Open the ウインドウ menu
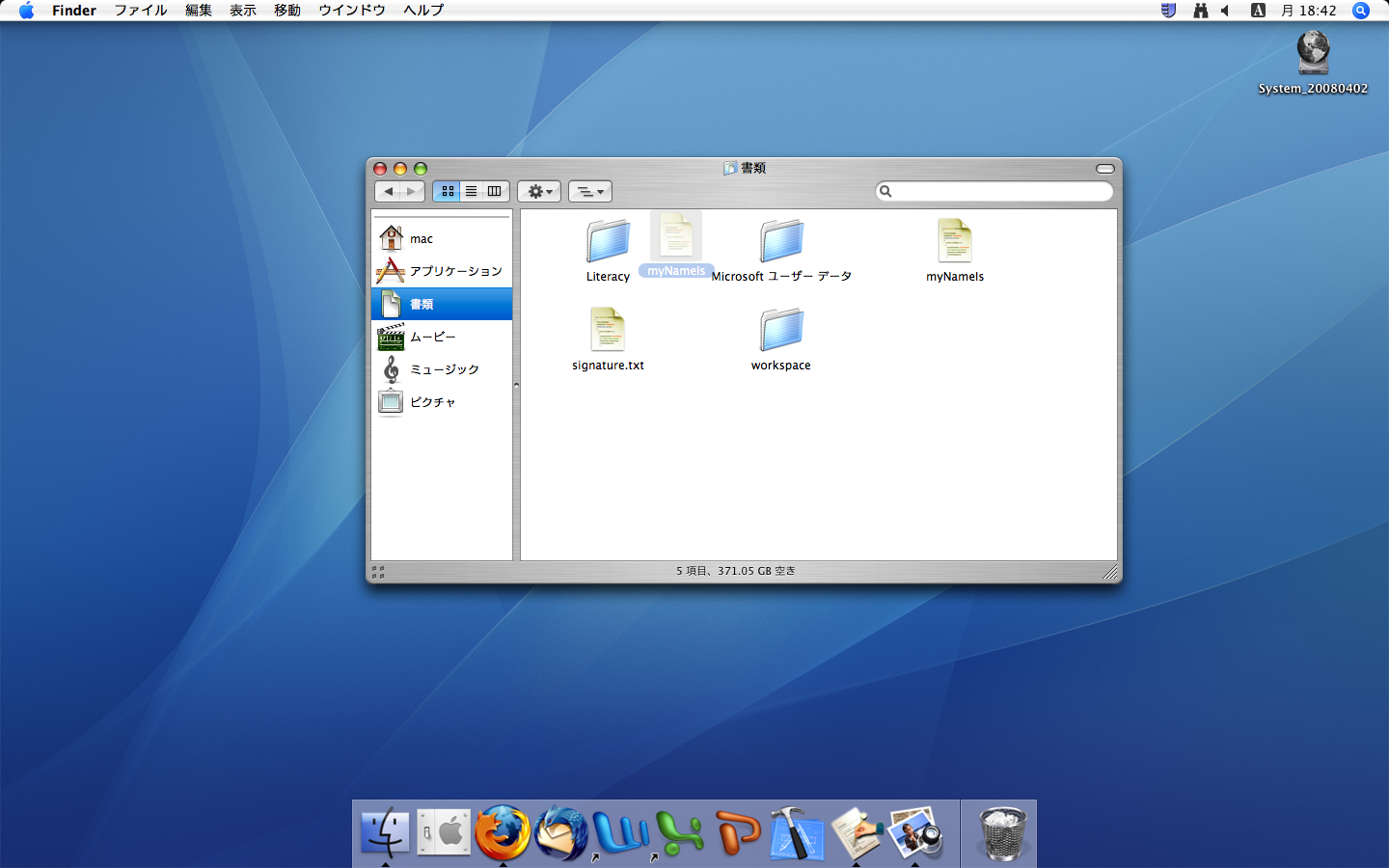 coord(352,11)
